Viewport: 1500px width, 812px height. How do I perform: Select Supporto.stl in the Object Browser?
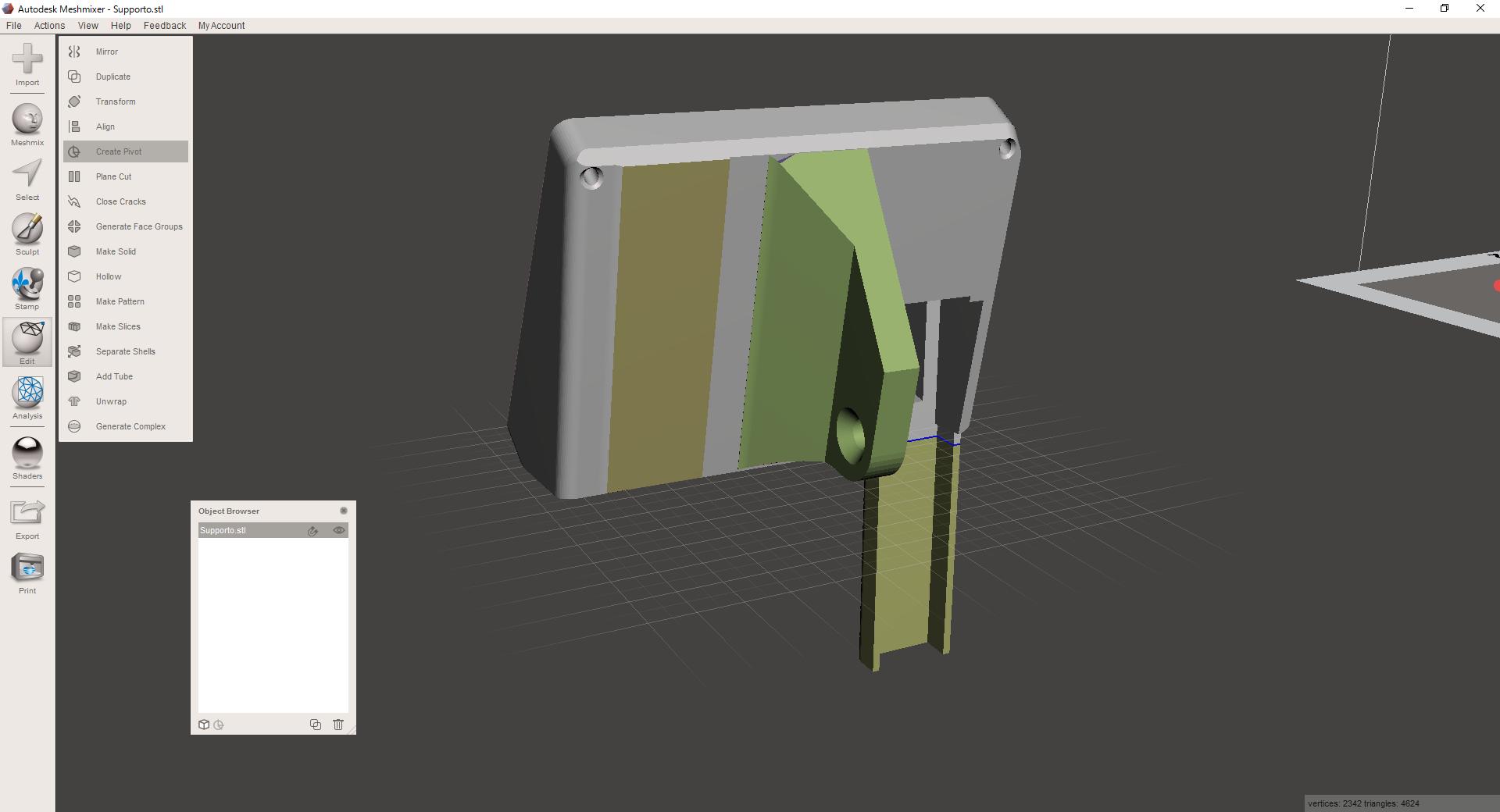point(273,530)
